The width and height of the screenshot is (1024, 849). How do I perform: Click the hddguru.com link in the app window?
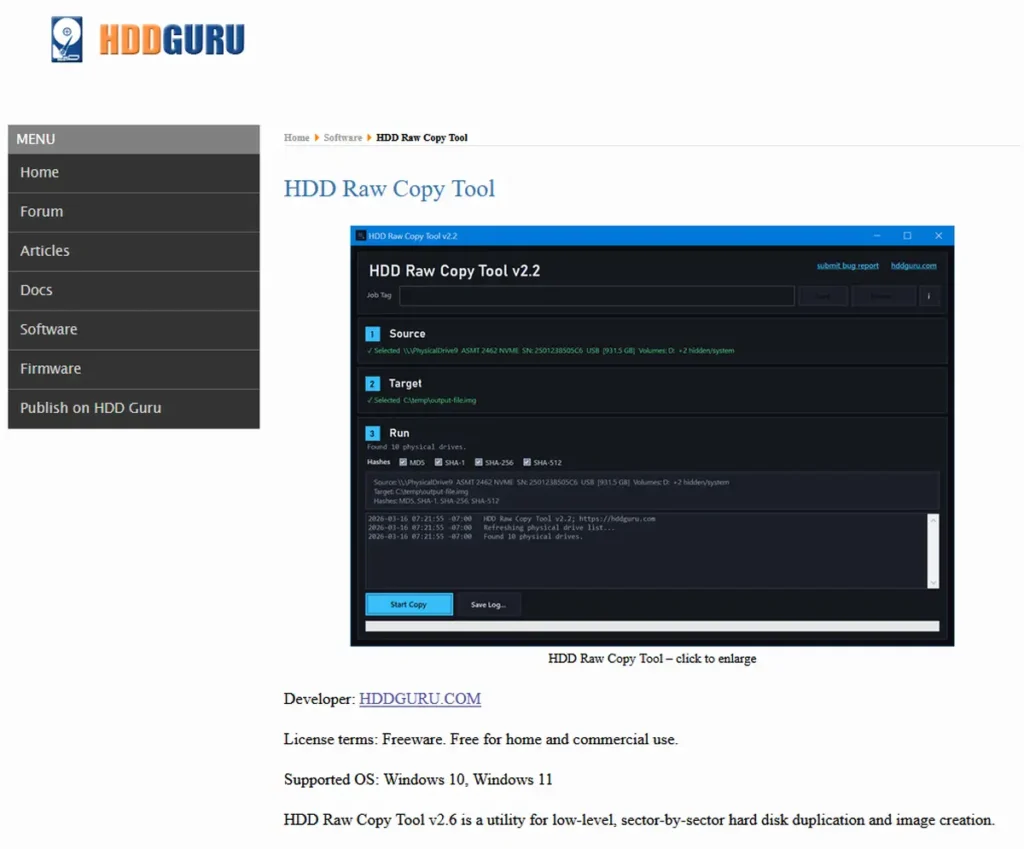click(913, 266)
